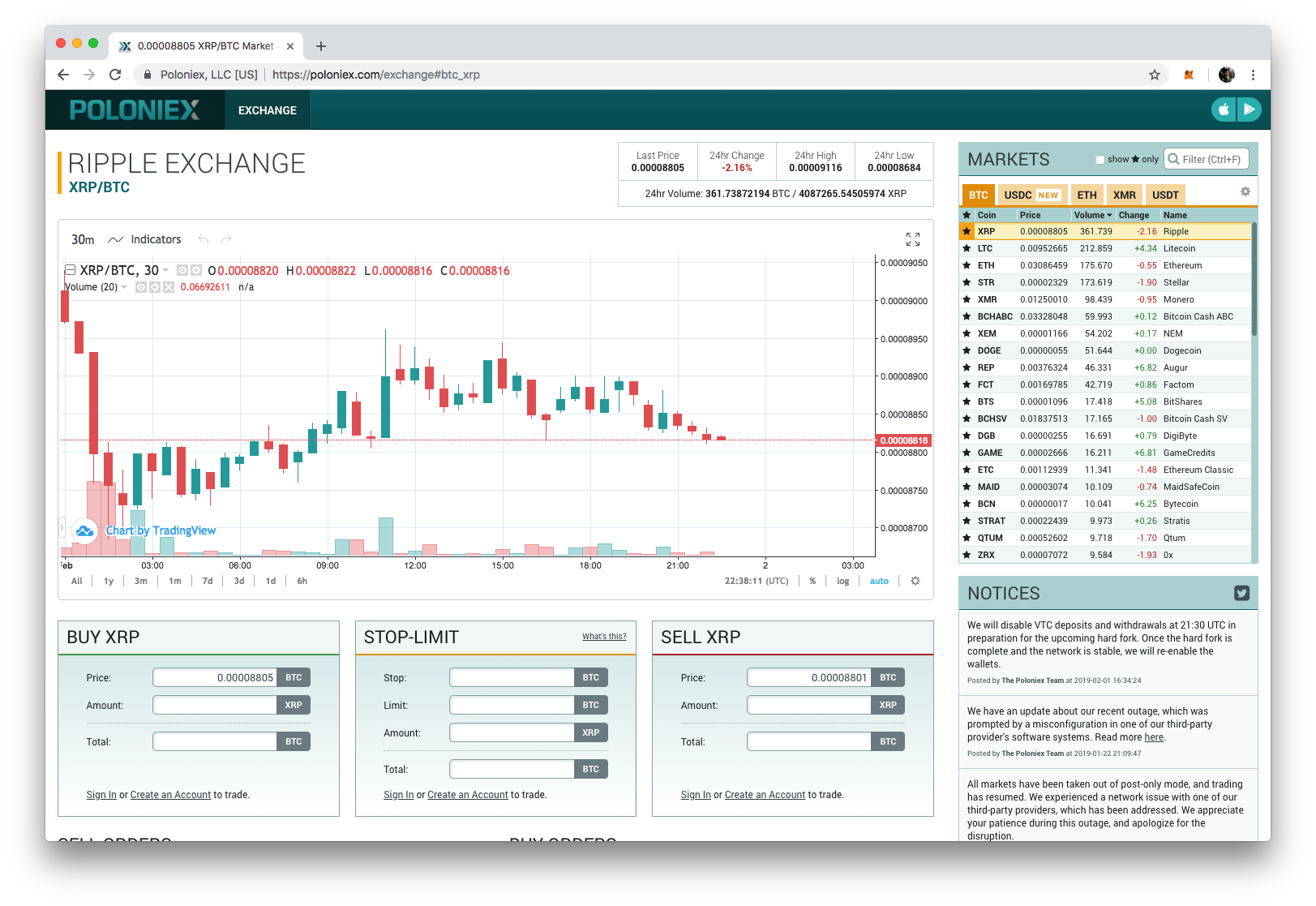Reload the Poloniex page

(115, 75)
